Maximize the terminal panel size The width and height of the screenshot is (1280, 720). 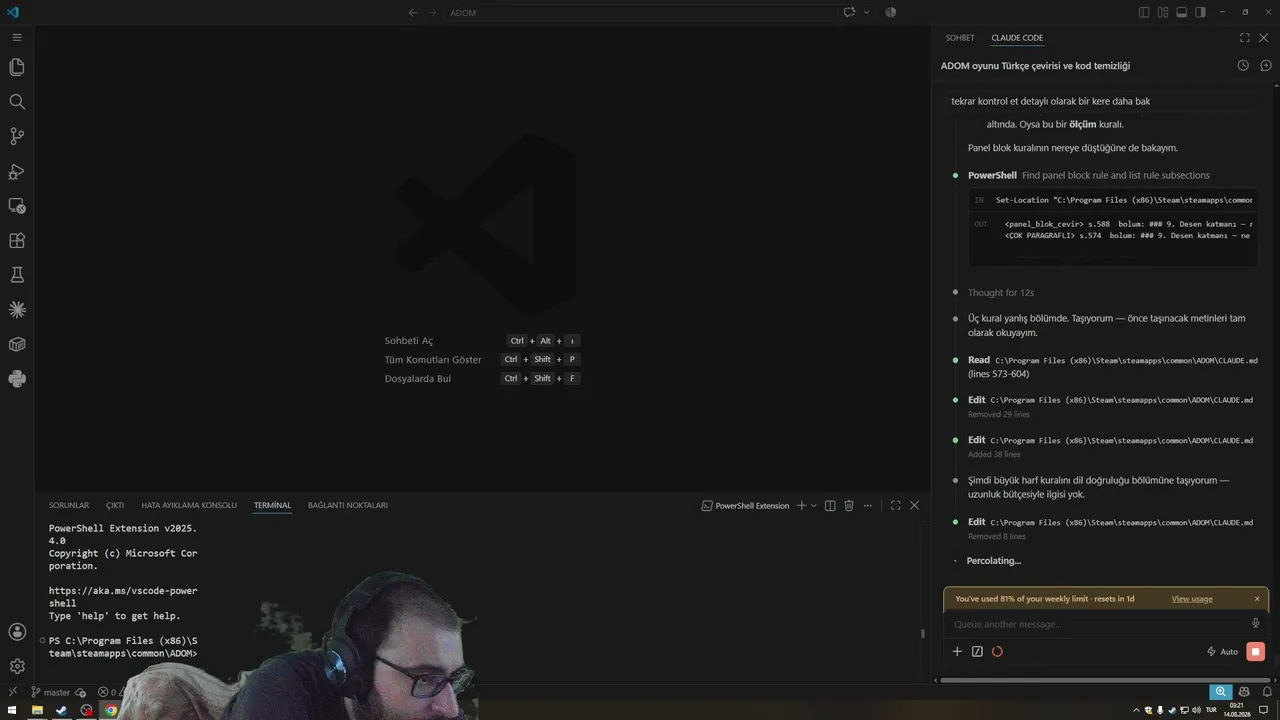click(x=895, y=506)
